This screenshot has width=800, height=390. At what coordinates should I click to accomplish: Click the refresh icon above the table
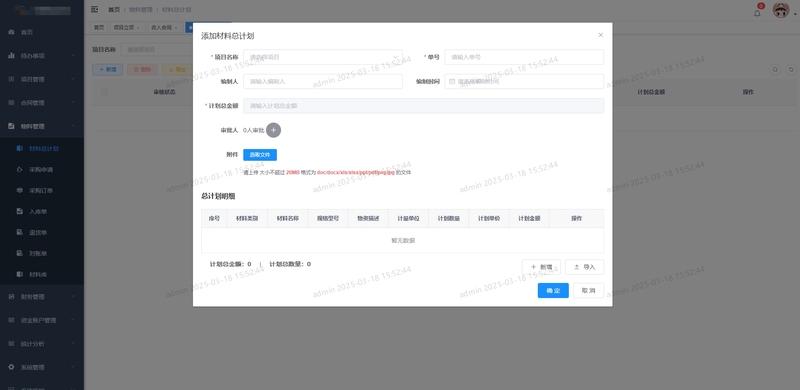click(791, 70)
